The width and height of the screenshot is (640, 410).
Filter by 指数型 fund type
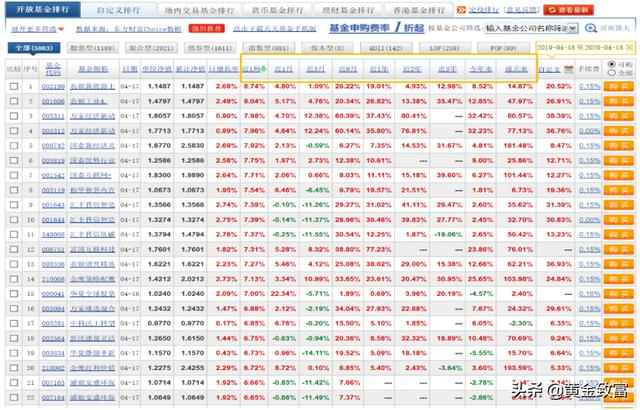(269, 48)
